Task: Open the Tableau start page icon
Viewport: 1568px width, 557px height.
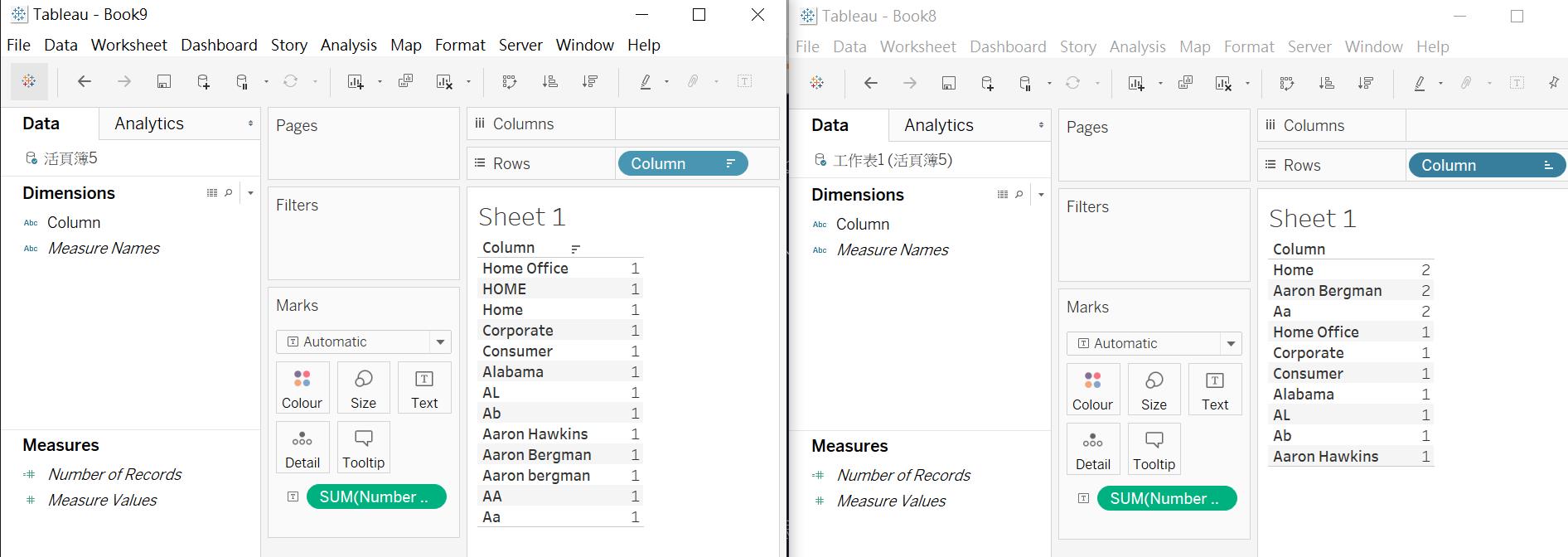Action: click(30, 81)
